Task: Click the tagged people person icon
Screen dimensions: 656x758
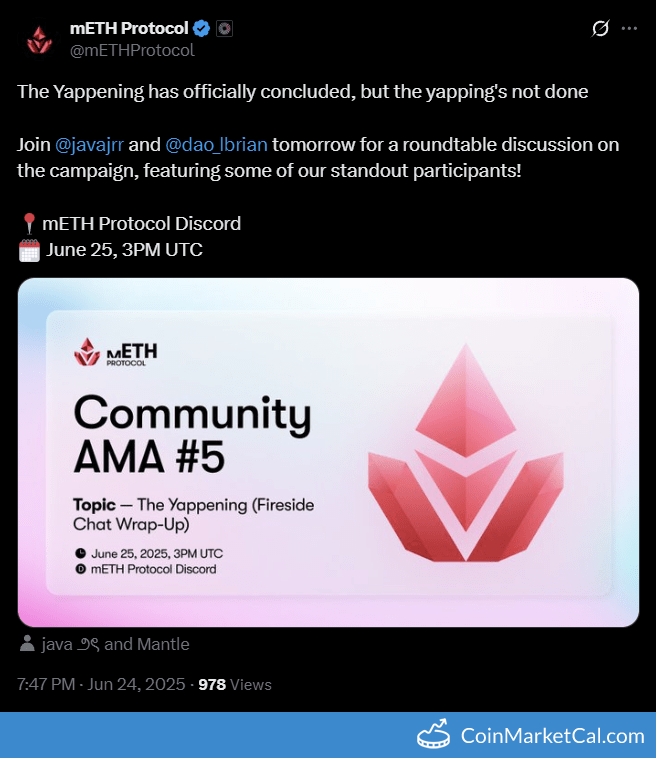Action: click(x=27, y=645)
